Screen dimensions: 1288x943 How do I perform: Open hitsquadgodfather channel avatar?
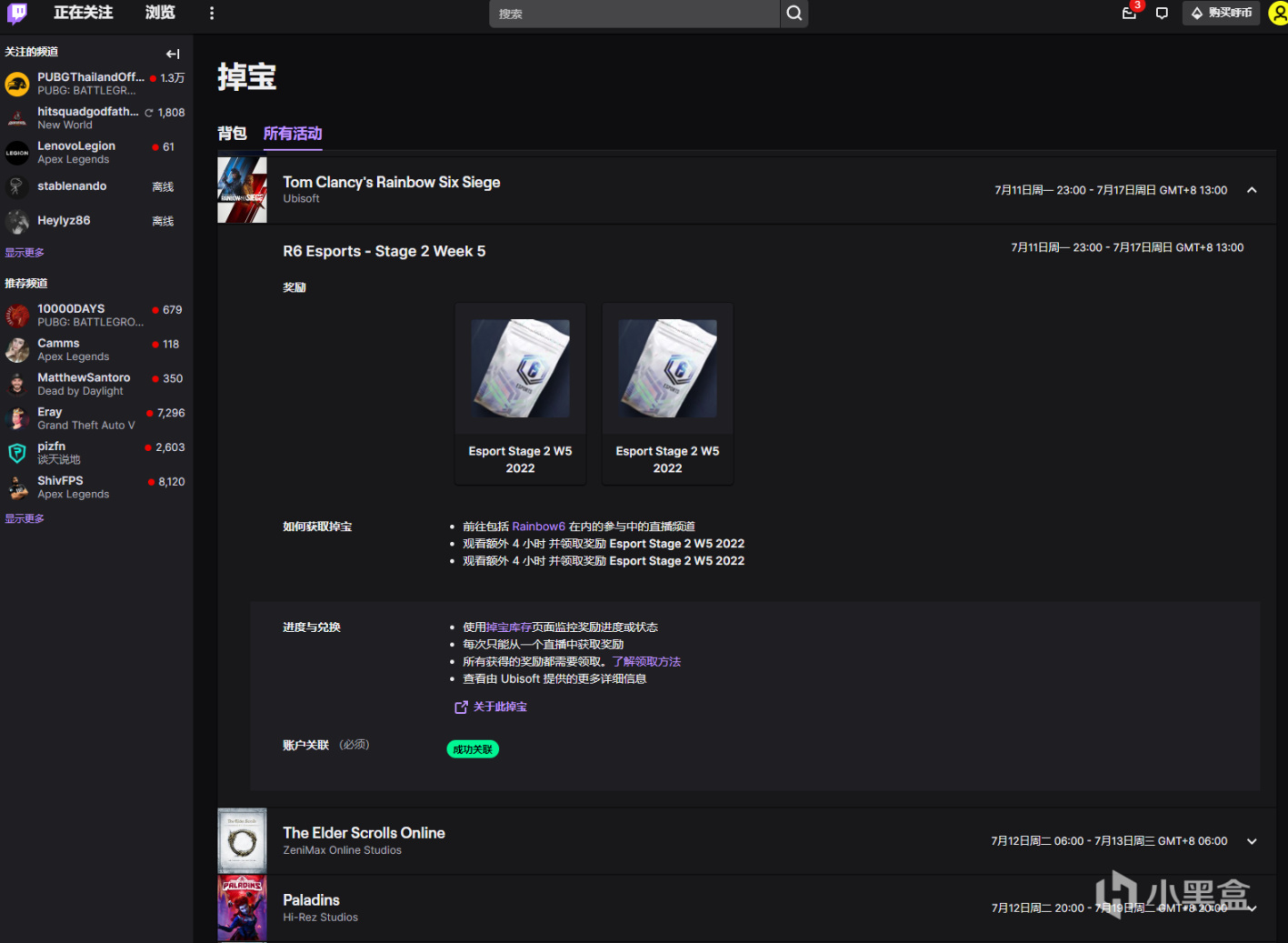click(17, 118)
